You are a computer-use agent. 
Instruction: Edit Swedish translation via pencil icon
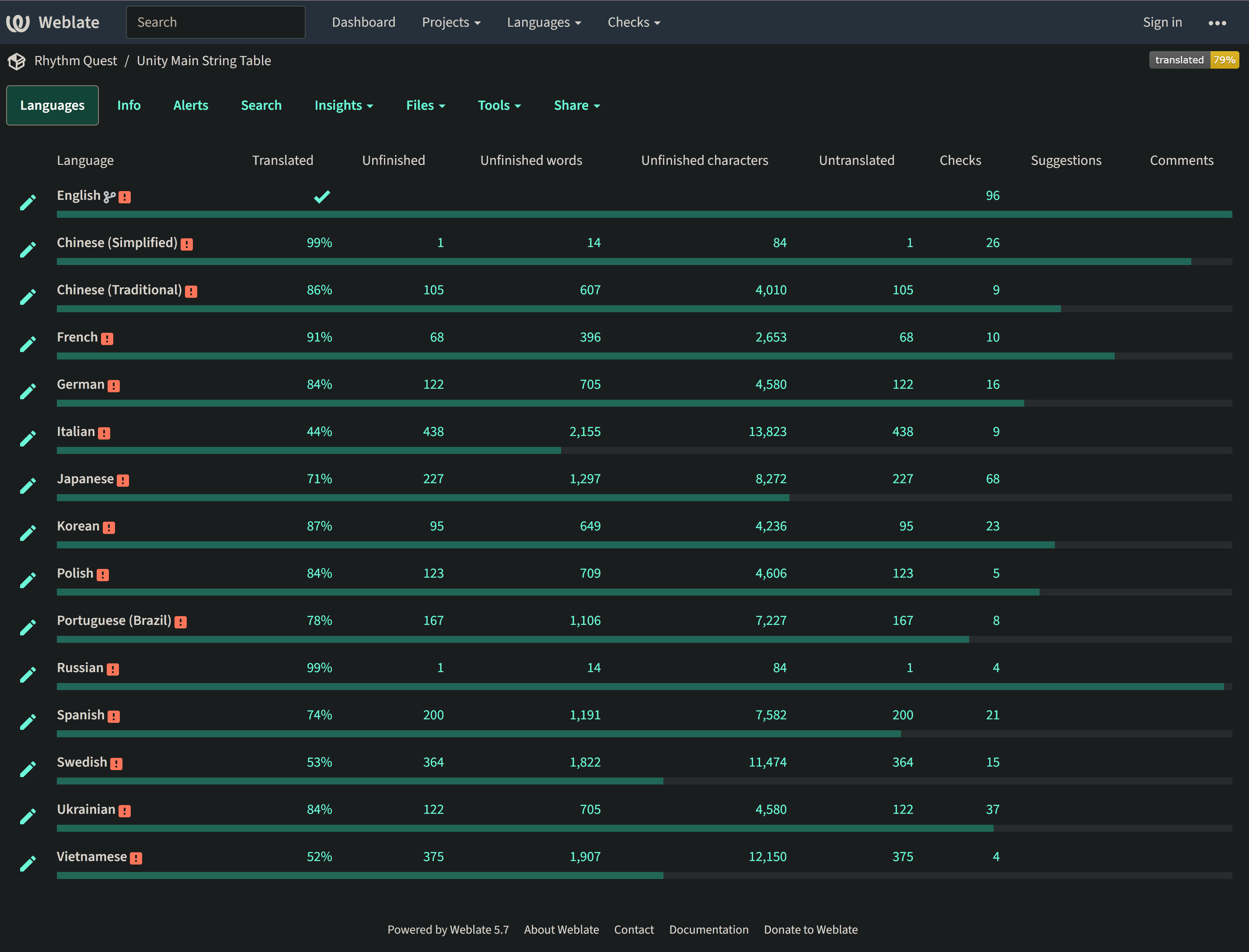click(x=28, y=769)
